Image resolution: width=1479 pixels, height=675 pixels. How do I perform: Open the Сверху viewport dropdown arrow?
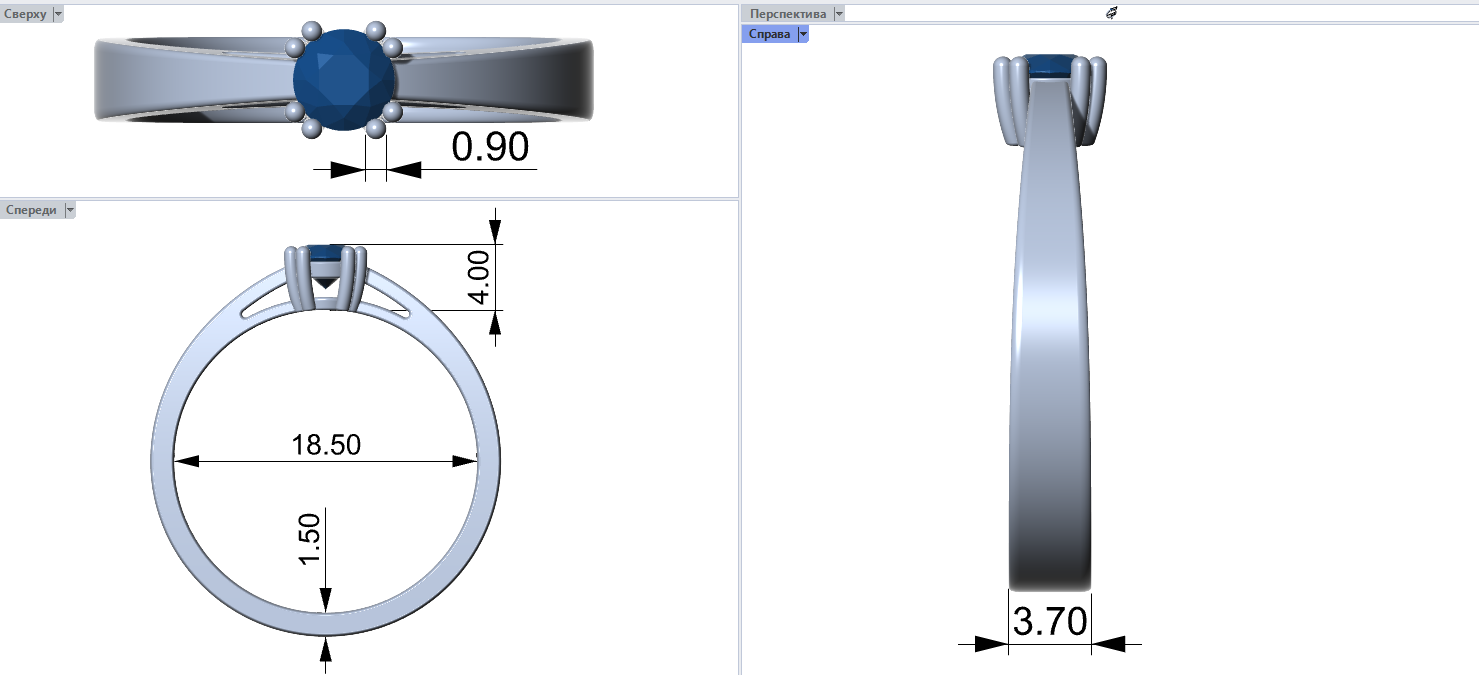(x=57, y=14)
